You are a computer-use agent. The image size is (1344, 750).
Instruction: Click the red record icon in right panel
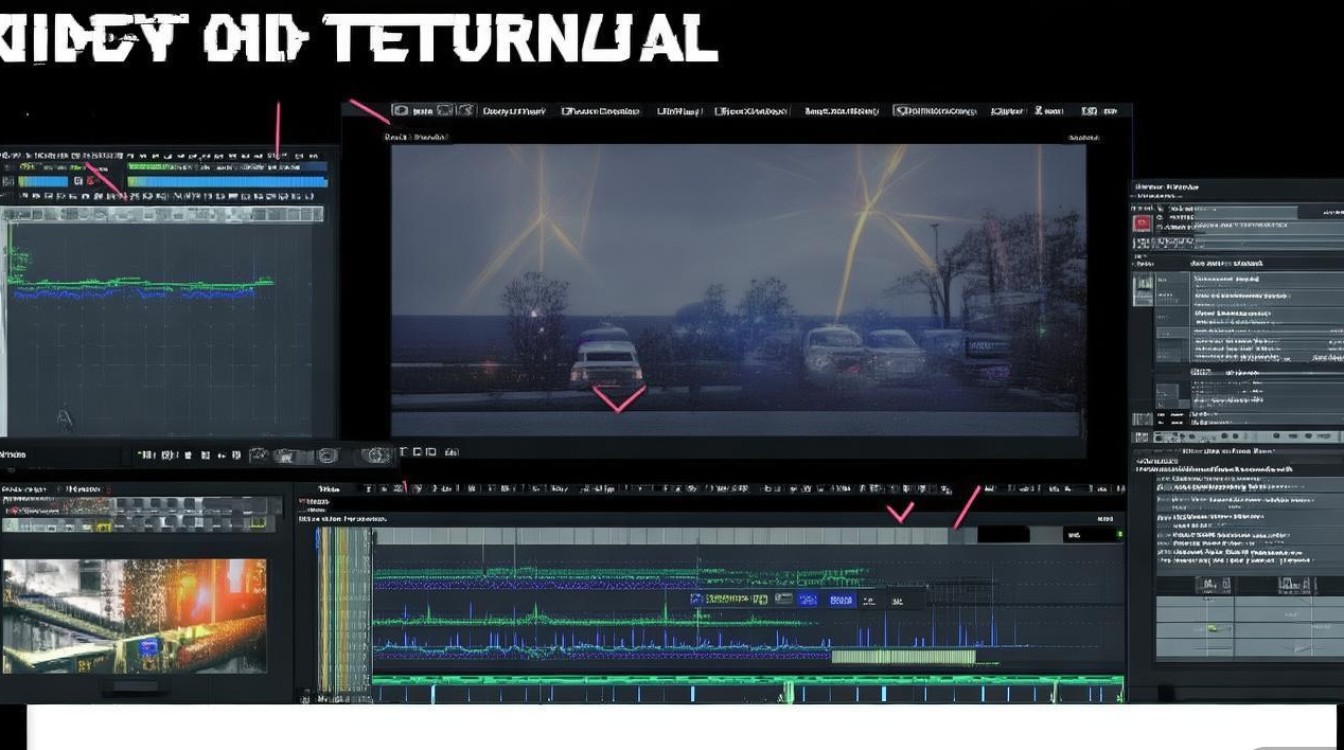click(1141, 223)
